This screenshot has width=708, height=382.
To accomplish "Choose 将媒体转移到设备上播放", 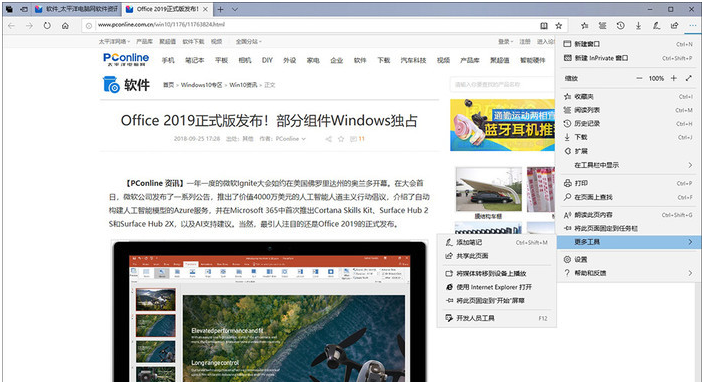I will click(x=496, y=273).
